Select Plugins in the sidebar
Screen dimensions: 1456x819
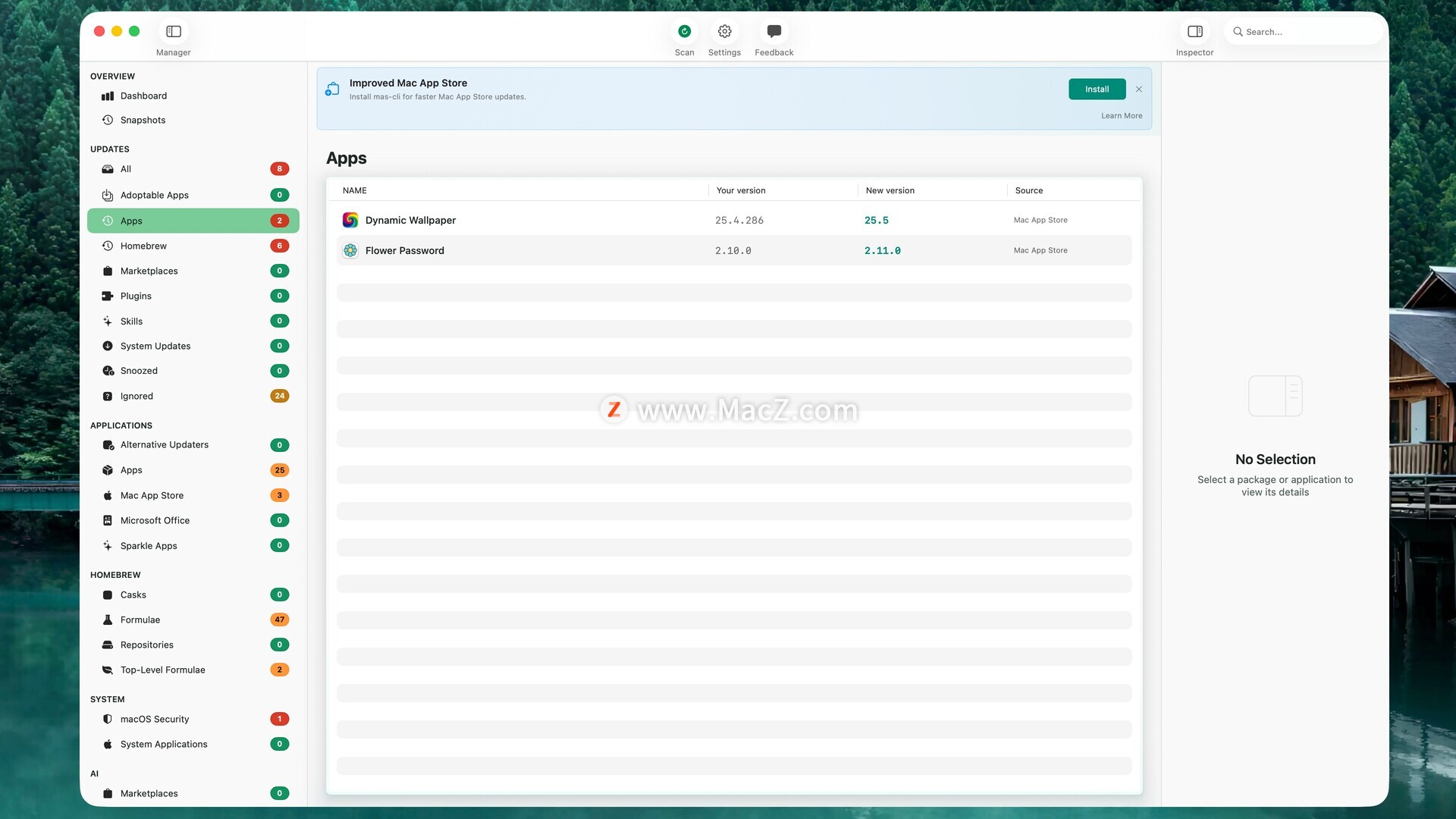click(x=193, y=296)
